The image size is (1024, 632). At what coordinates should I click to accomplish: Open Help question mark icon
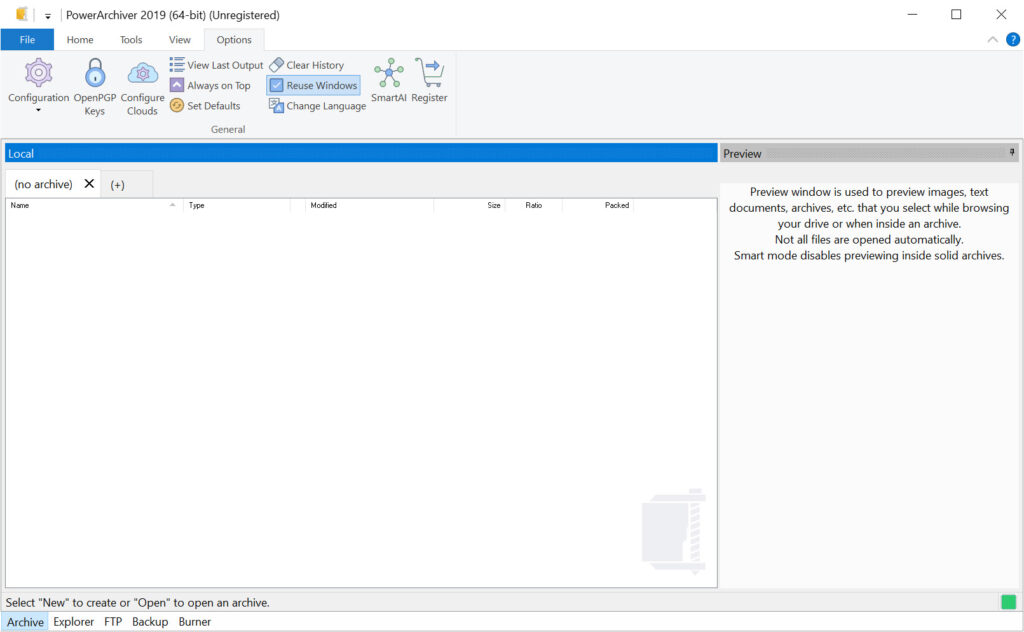click(x=1013, y=40)
